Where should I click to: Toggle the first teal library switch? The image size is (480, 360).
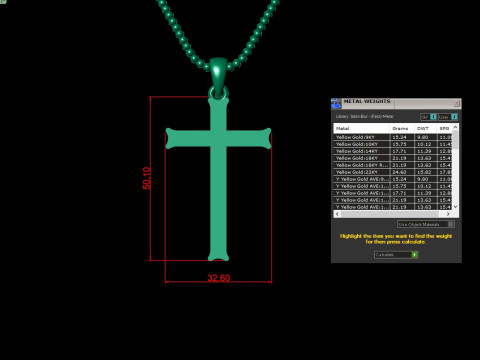pos(433,117)
